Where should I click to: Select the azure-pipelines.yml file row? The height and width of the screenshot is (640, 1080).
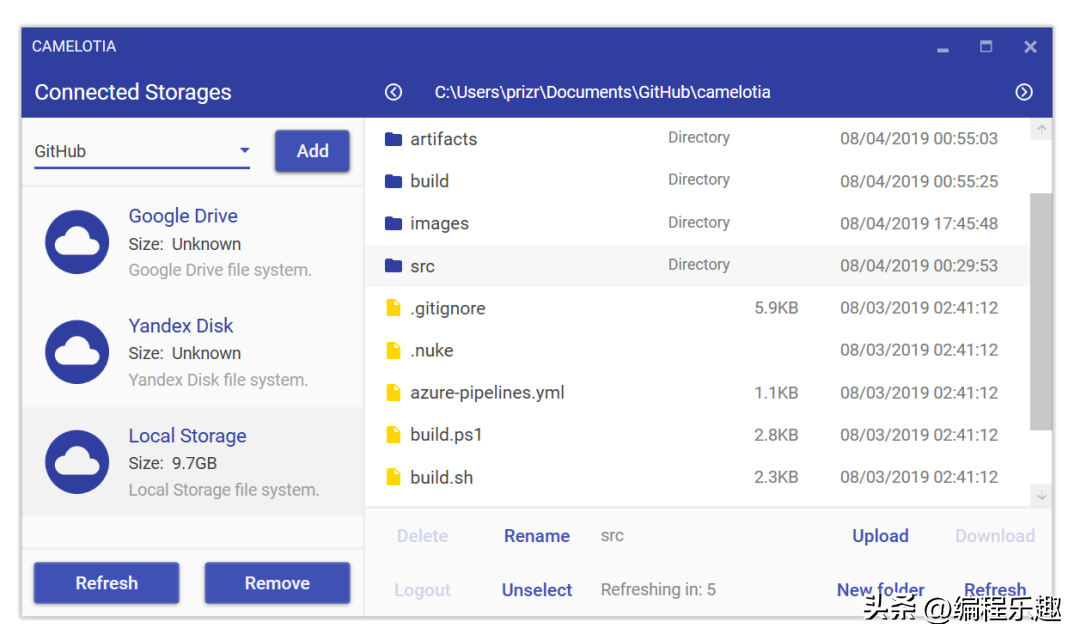tap(697, 393)
